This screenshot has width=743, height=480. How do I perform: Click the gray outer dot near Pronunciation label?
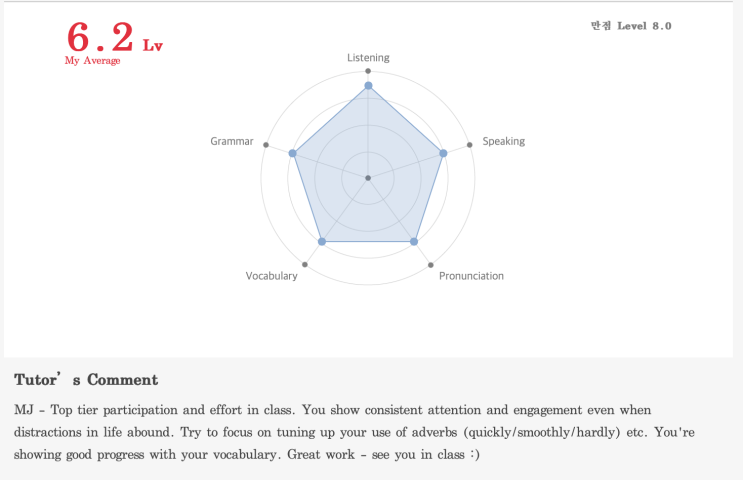tap(431, 265)
